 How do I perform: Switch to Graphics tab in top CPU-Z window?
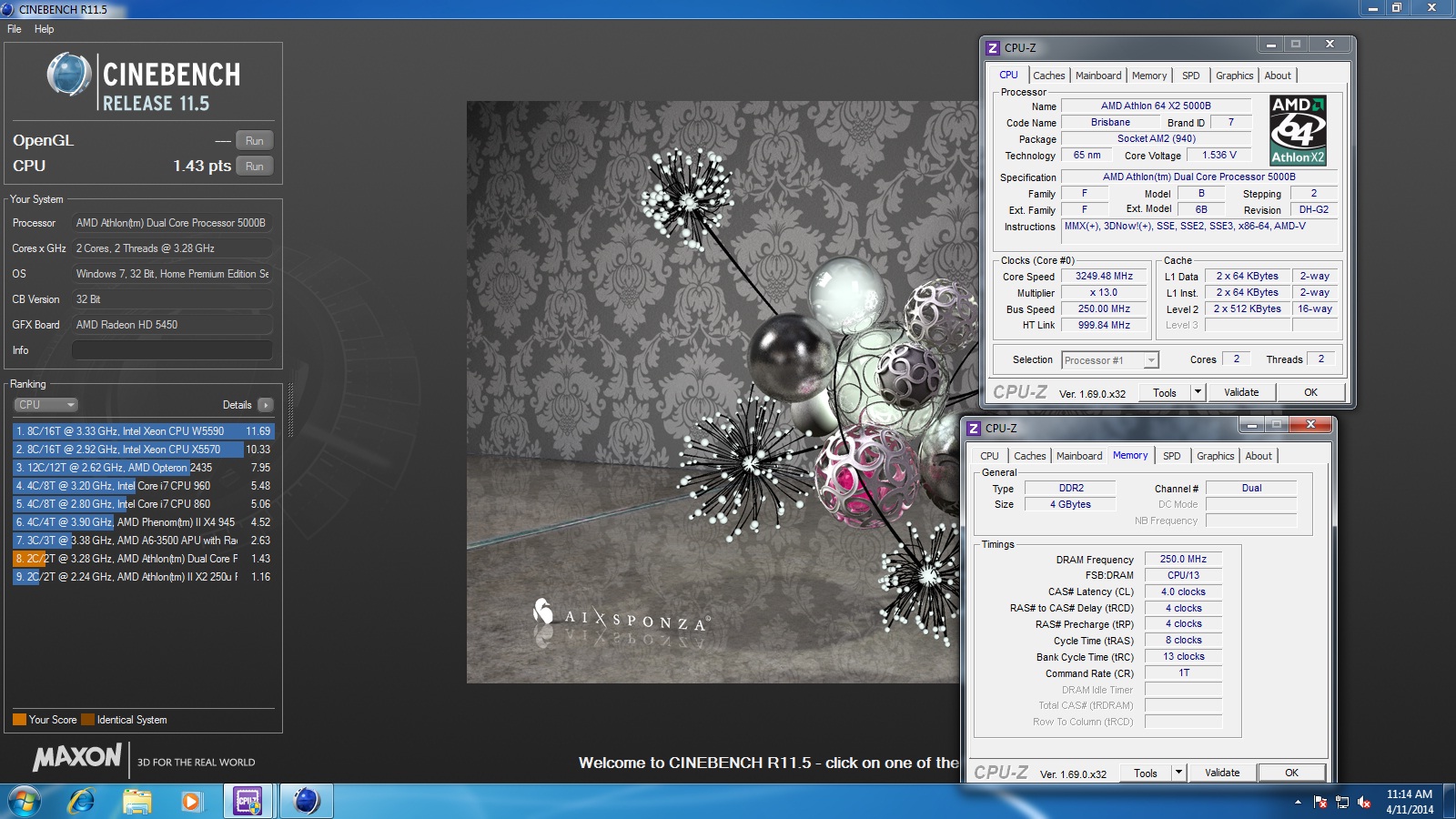click(1235, 76)
